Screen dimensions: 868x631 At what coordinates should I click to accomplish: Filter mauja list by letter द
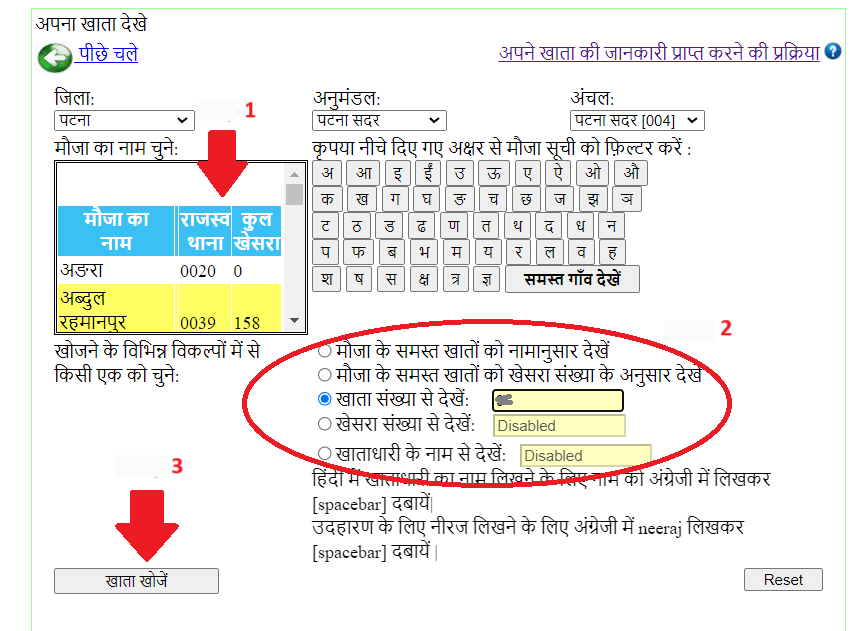(549, 225)
